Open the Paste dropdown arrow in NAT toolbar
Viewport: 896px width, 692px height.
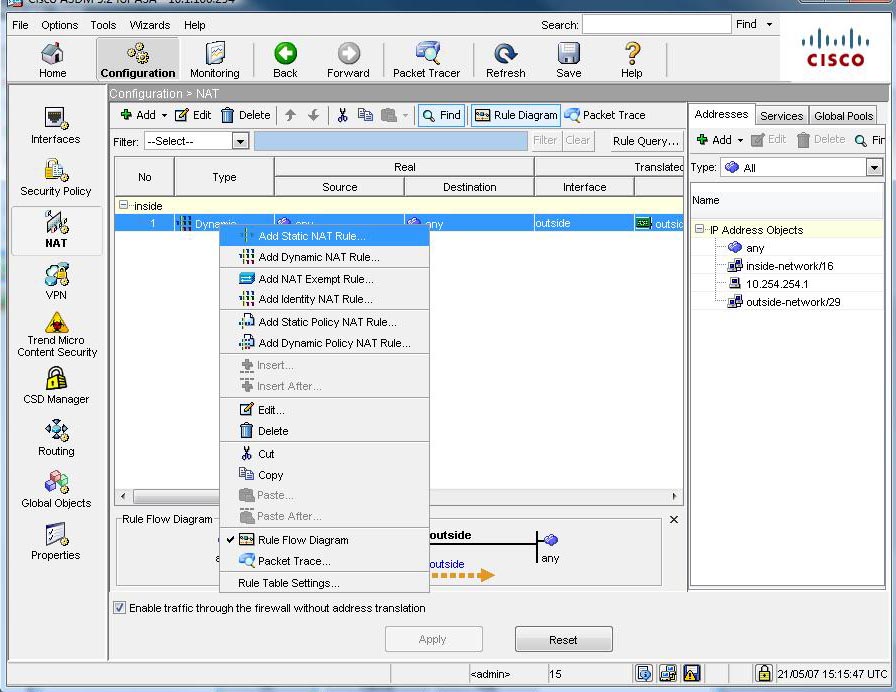pos(405,115)
